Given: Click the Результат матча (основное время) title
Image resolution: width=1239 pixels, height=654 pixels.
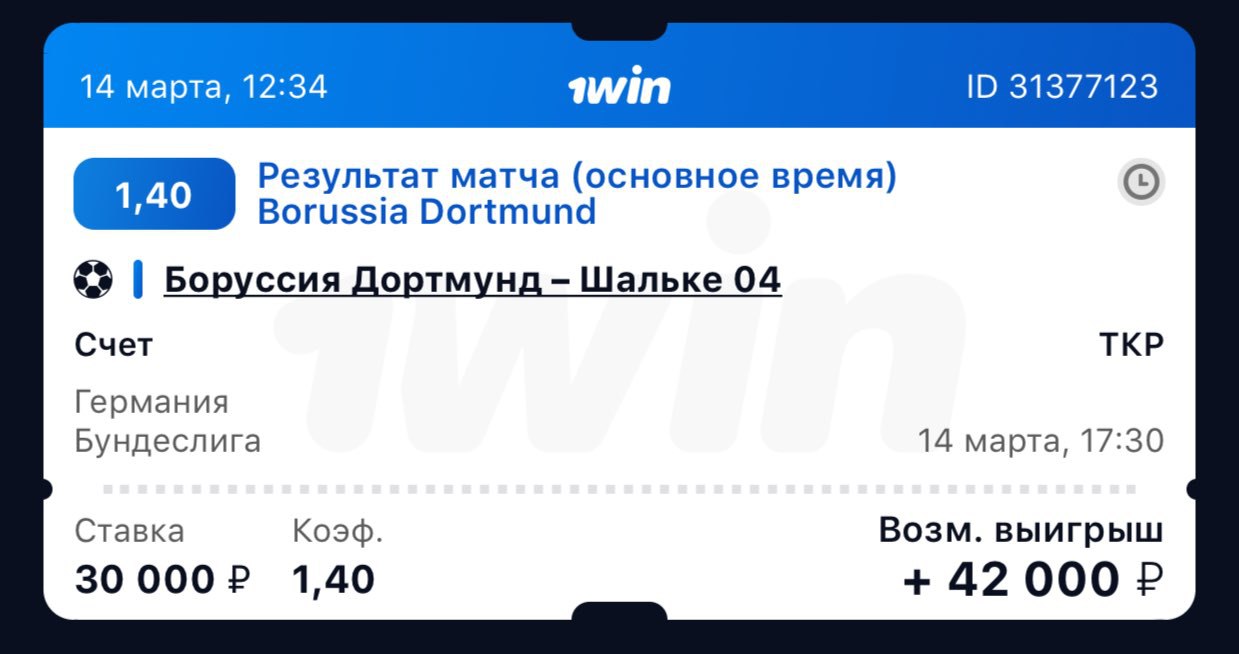Looking at the screenshot, I should pos(577,176).
